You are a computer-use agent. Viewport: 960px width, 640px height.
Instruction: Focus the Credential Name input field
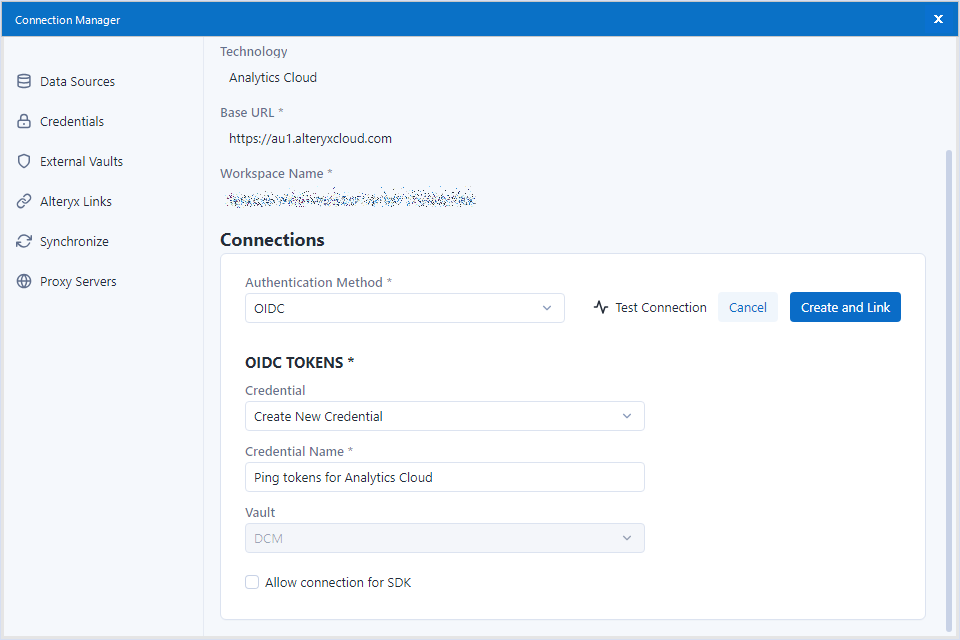[444, 477]
